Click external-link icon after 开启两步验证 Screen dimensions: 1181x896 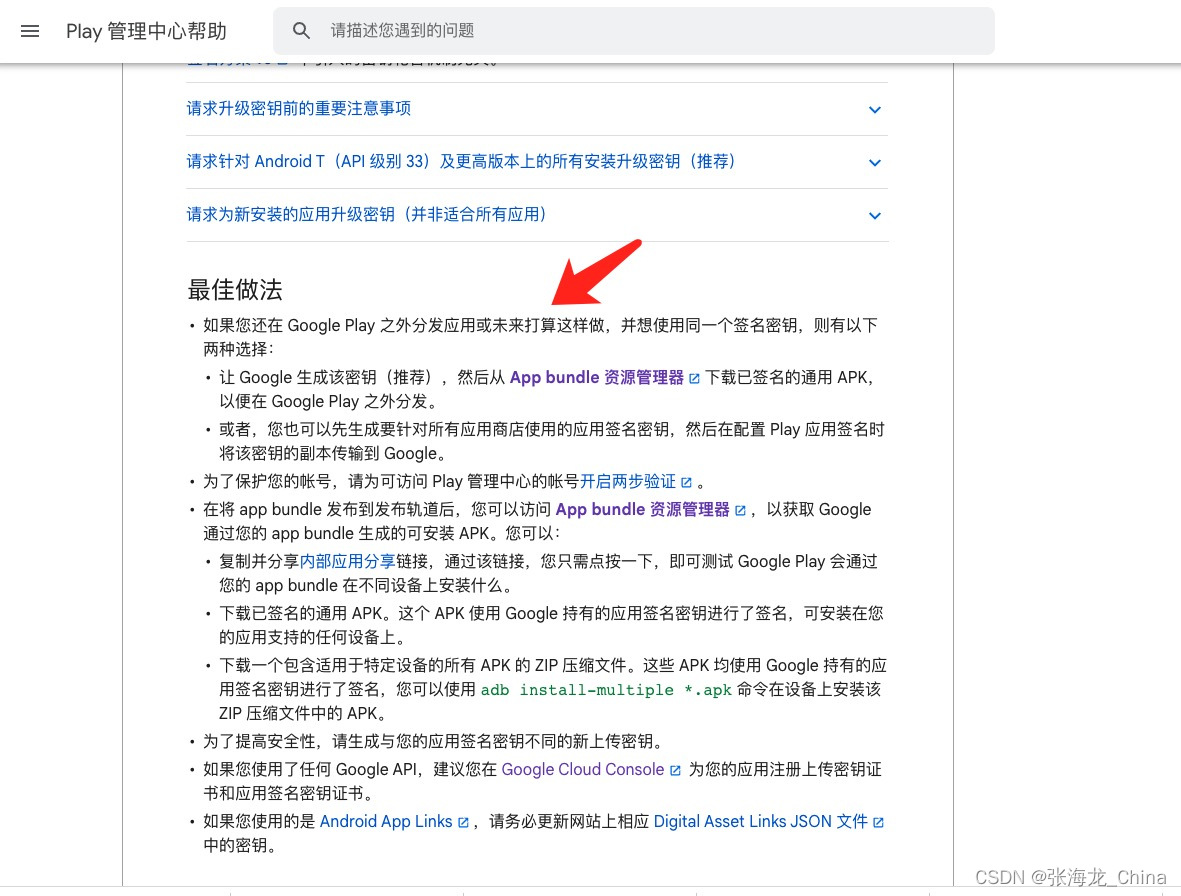pyautogui.click(x=686, y=482)
